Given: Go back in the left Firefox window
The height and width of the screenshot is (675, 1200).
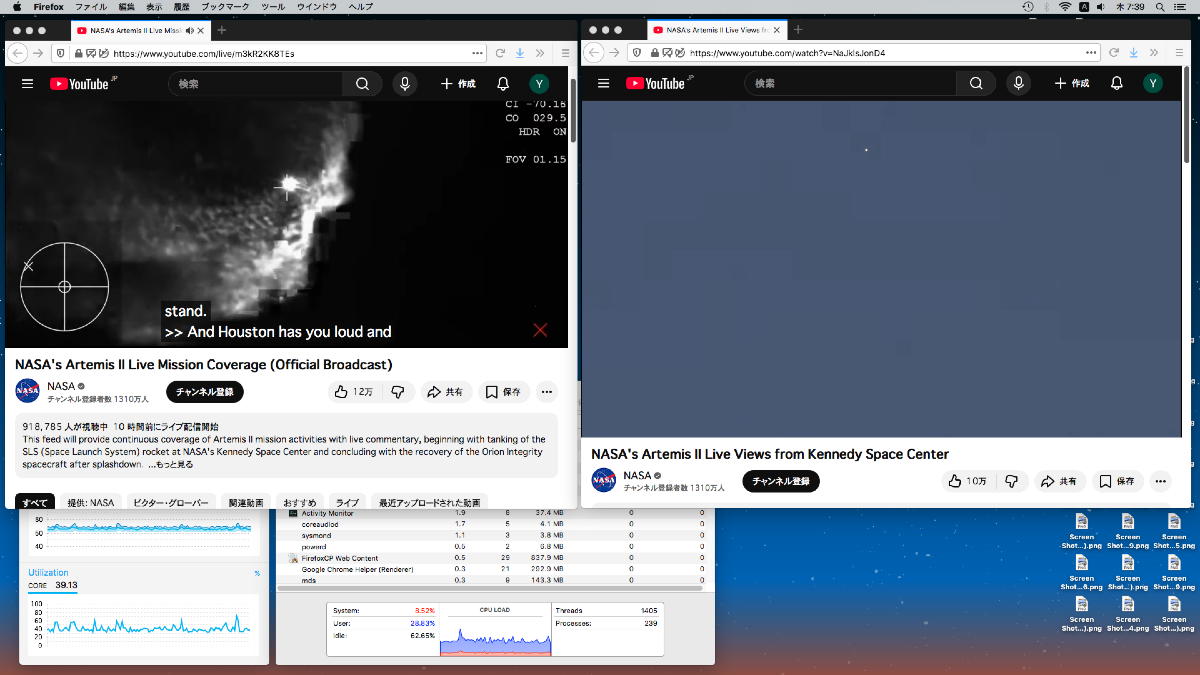Looking at the screenshot, I should tap(18, 53).
